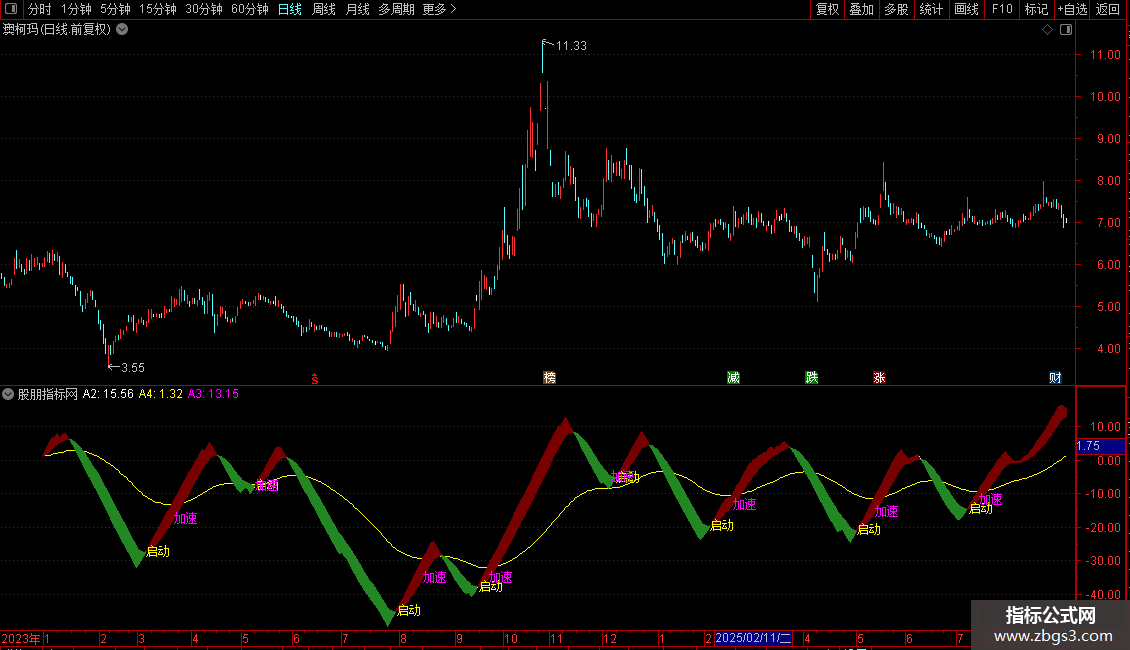Click the A3: 13.15 indicator value
Image resolution: width=1130 pixels, height=650 pixels.
point(213,394)
